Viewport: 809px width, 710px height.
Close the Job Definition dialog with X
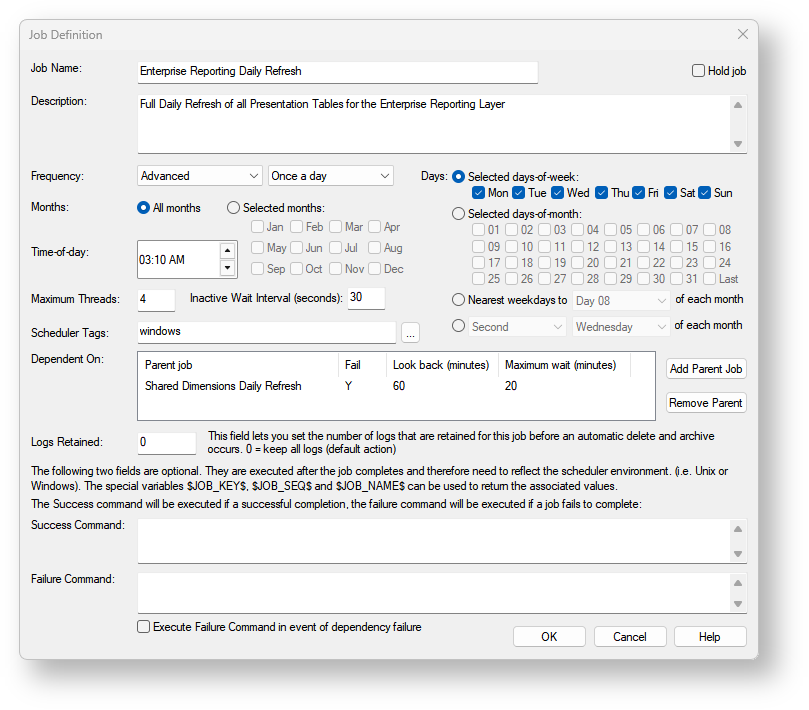click(742, 34)
